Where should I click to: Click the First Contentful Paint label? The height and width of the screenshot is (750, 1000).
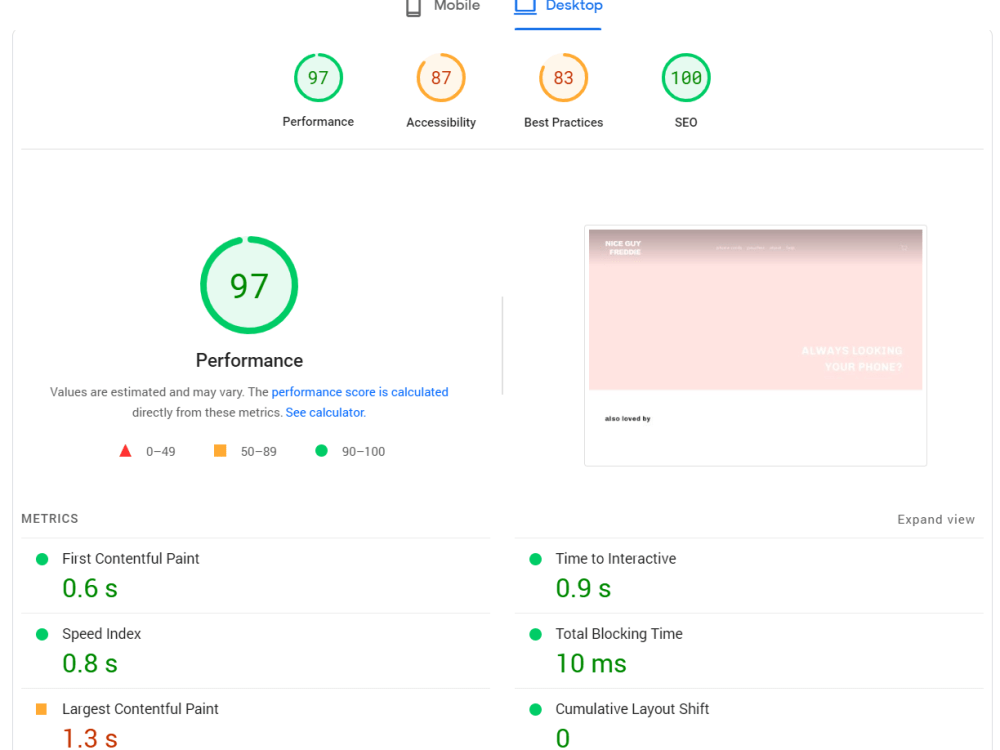point(131,559)
